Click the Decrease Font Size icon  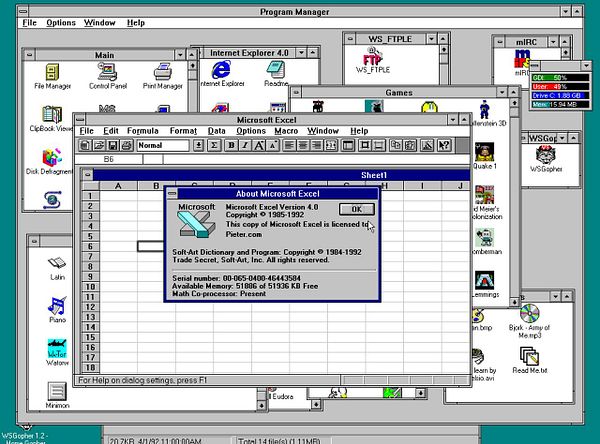pos(273,145)
